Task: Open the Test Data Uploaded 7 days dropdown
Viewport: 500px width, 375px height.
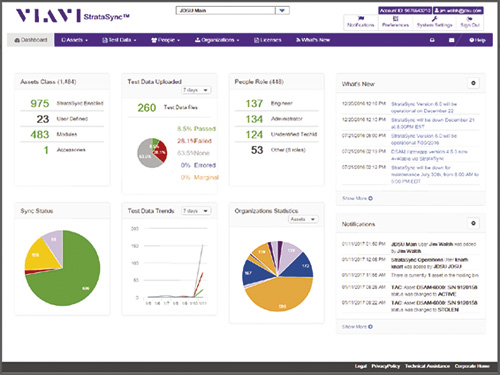Action: click(x=196, y=90)
